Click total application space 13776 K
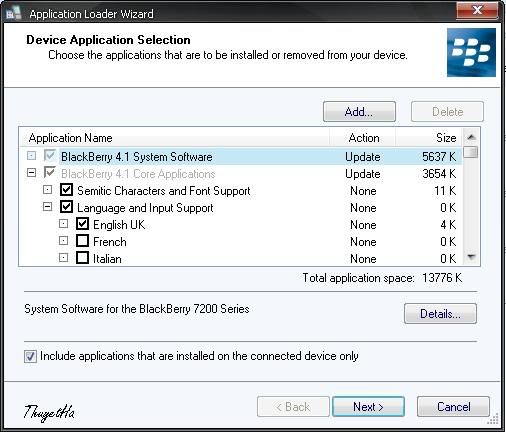This screenshot has height=433, width=506. 442,278
